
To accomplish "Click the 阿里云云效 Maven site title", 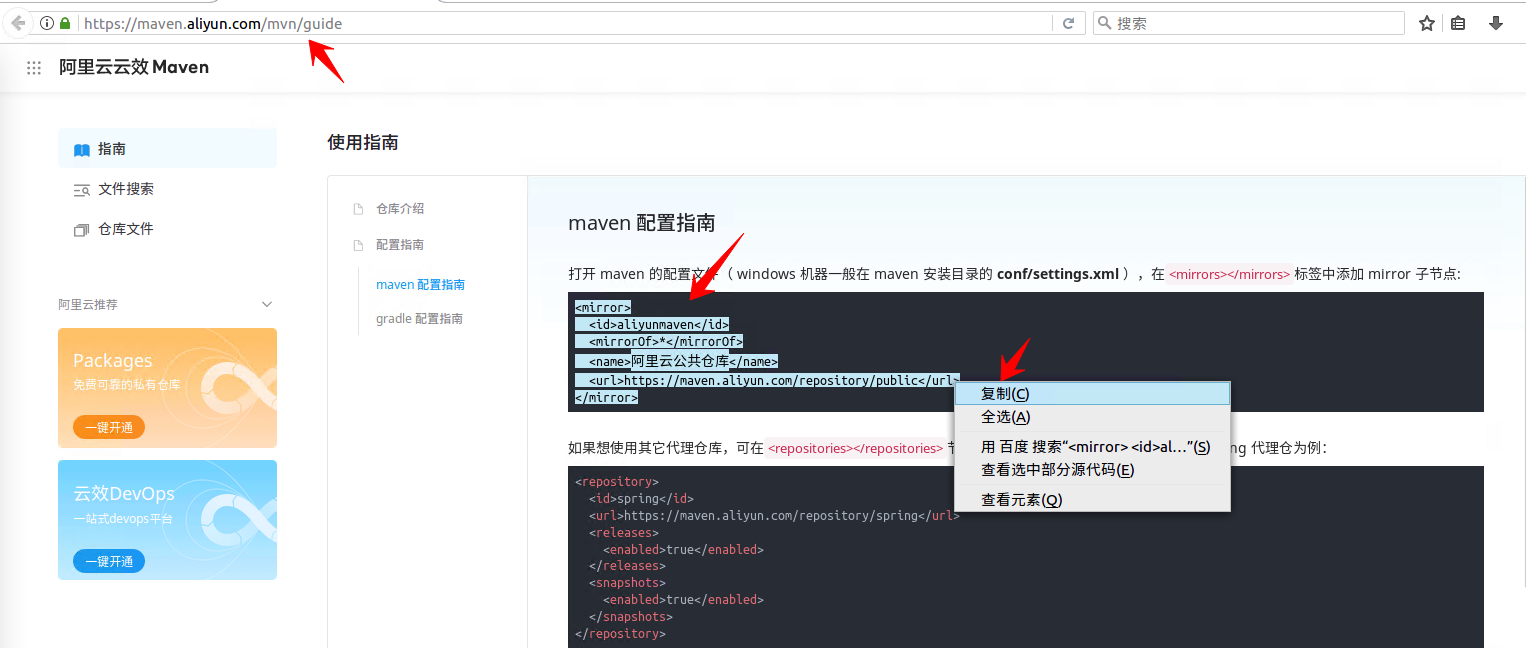I will [x=134, y=67].
